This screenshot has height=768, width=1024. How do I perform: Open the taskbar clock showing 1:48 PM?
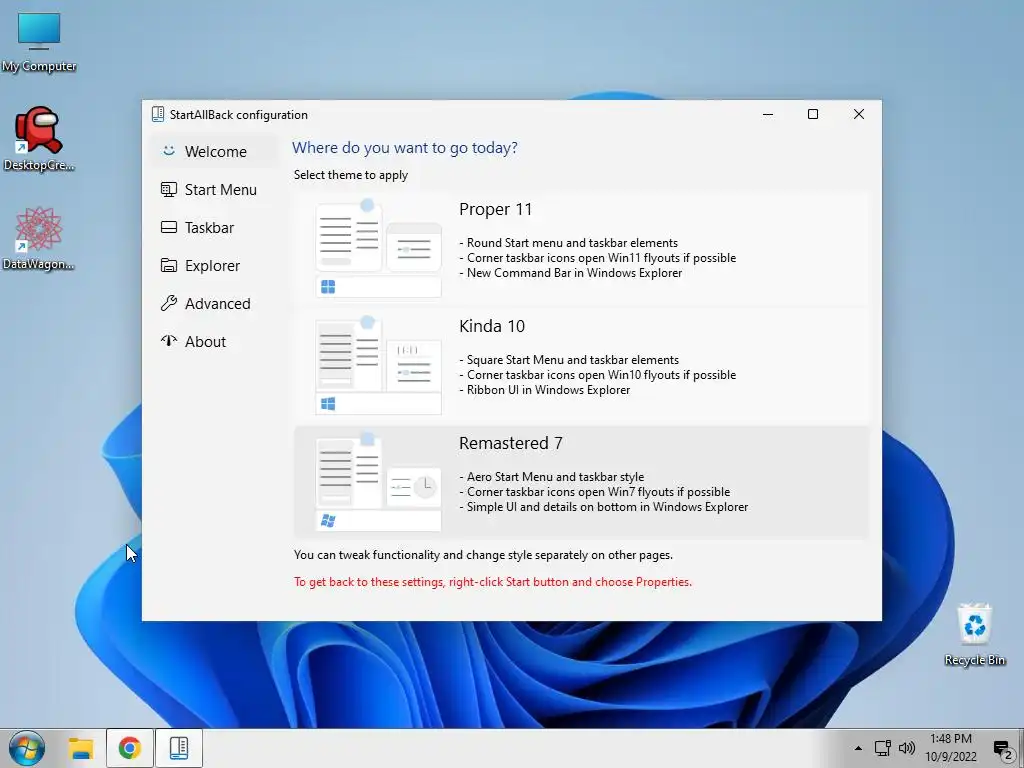(951, 748)
